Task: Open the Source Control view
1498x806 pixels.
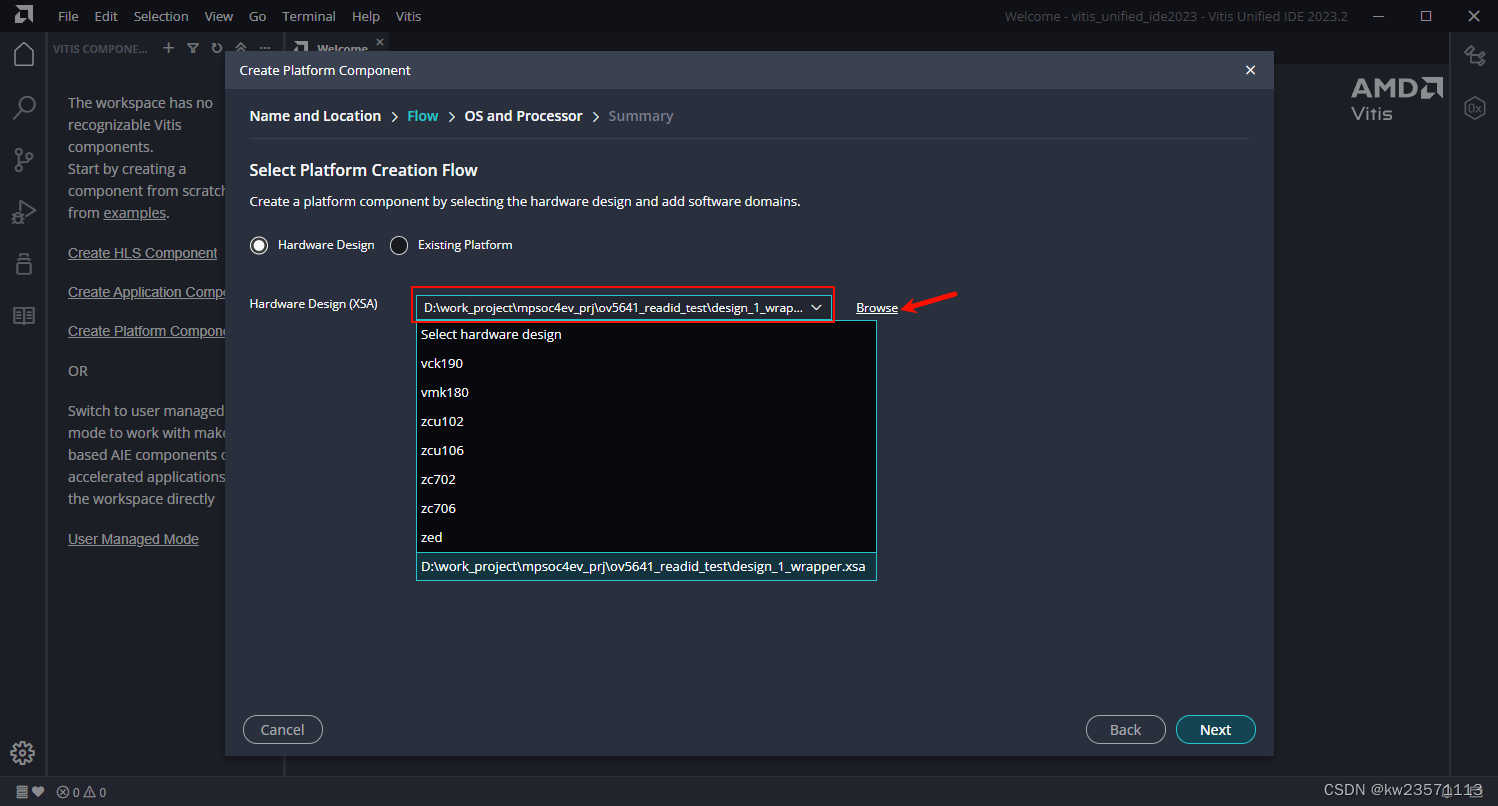Action: (x=24, y=159)
